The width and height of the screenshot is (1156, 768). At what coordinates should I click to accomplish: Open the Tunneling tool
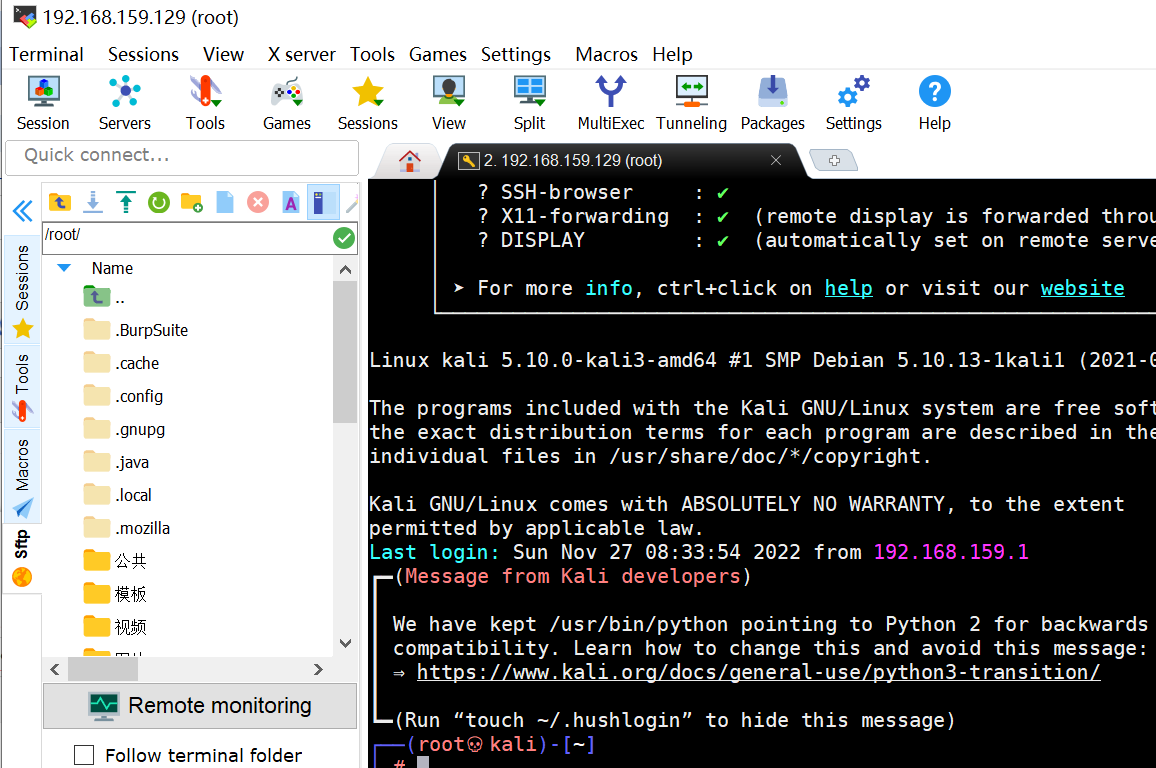[692, 102]
